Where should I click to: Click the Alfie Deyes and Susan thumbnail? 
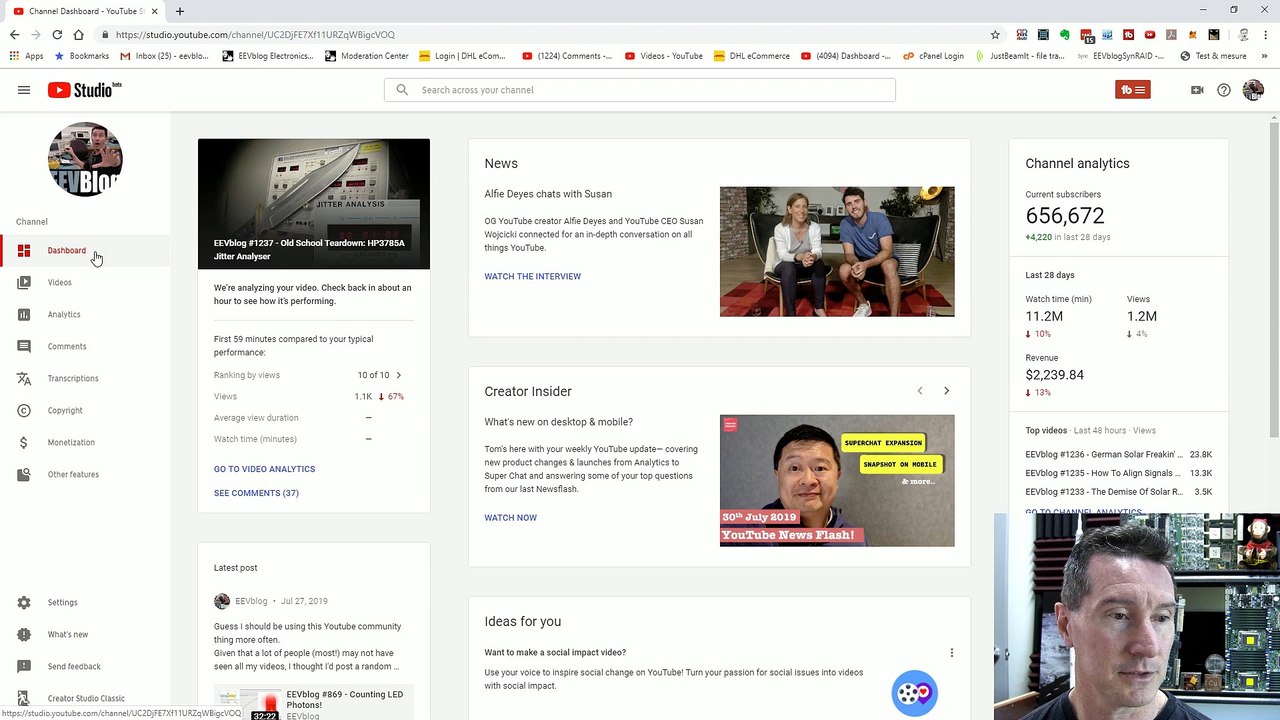[x=837, y=251]
